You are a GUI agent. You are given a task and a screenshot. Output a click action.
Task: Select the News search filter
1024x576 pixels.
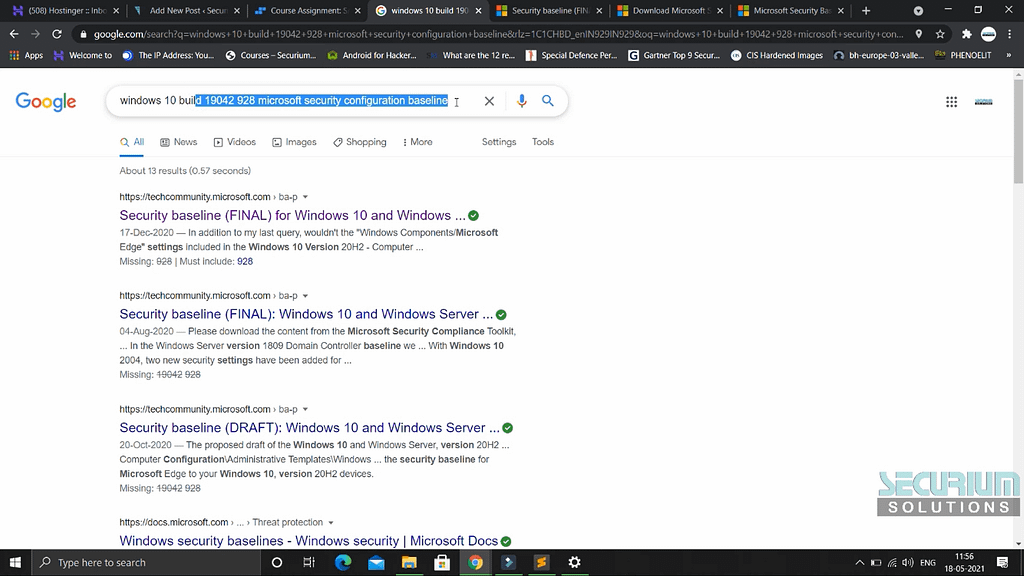coord(179,142)
